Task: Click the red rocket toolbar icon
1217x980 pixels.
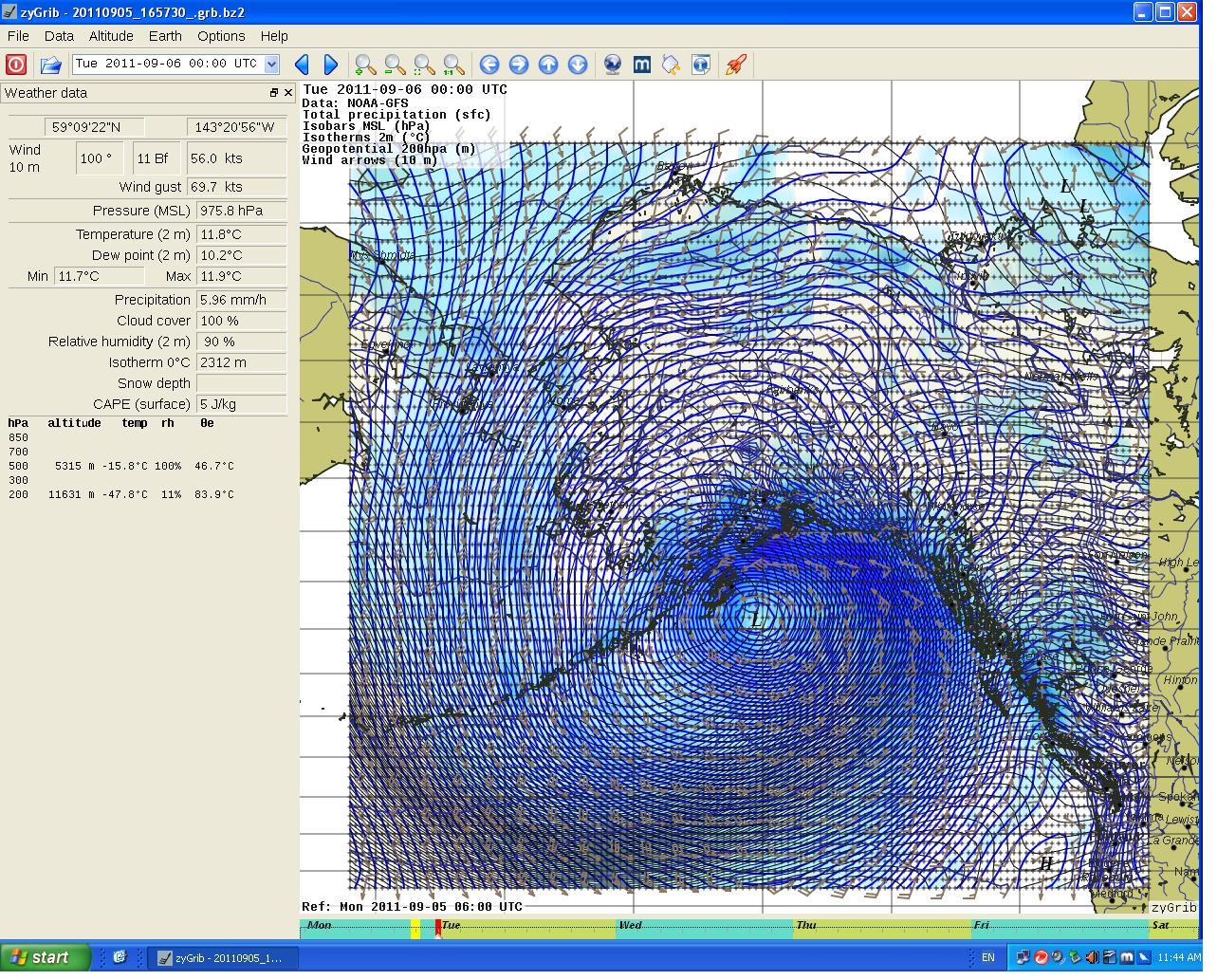Action: coord(735,65)
